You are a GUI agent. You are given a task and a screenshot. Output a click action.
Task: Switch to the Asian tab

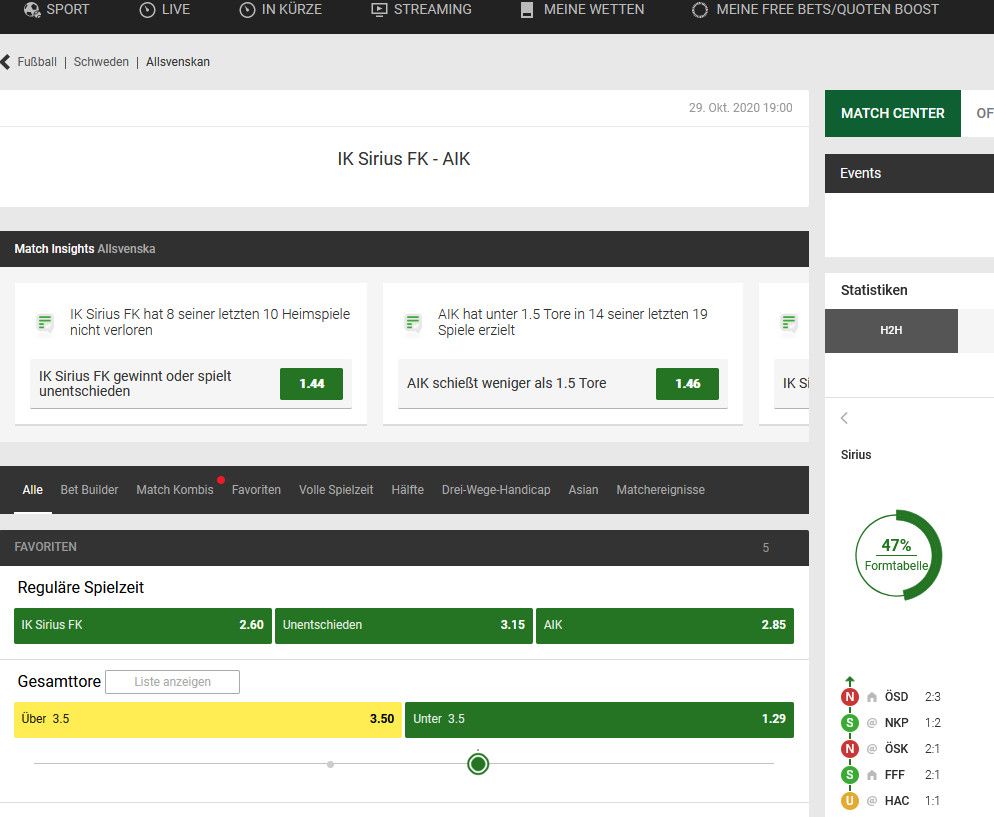click(583, 490)
